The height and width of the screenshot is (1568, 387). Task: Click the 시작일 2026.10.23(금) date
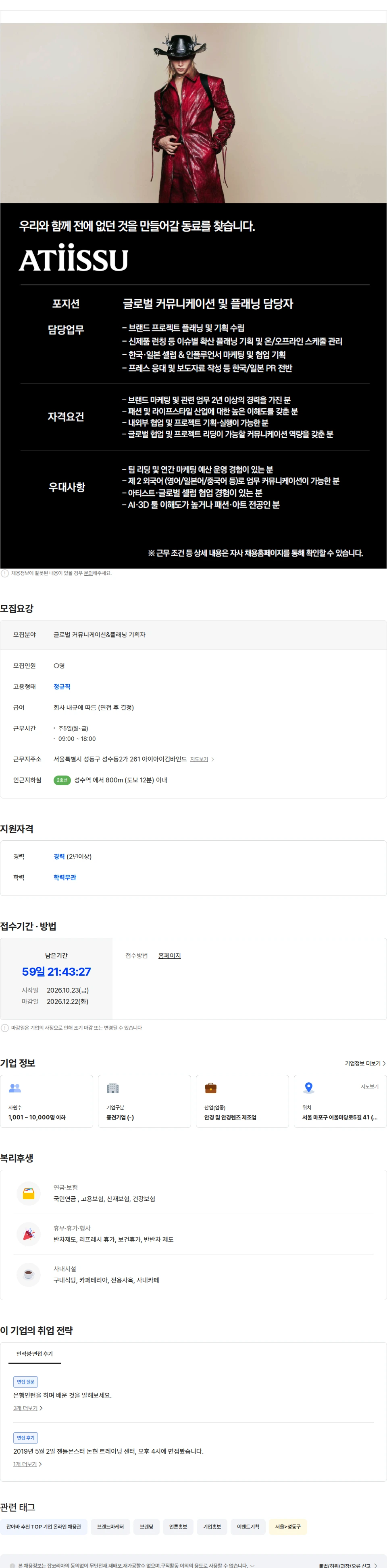click(x=68, y=990)
